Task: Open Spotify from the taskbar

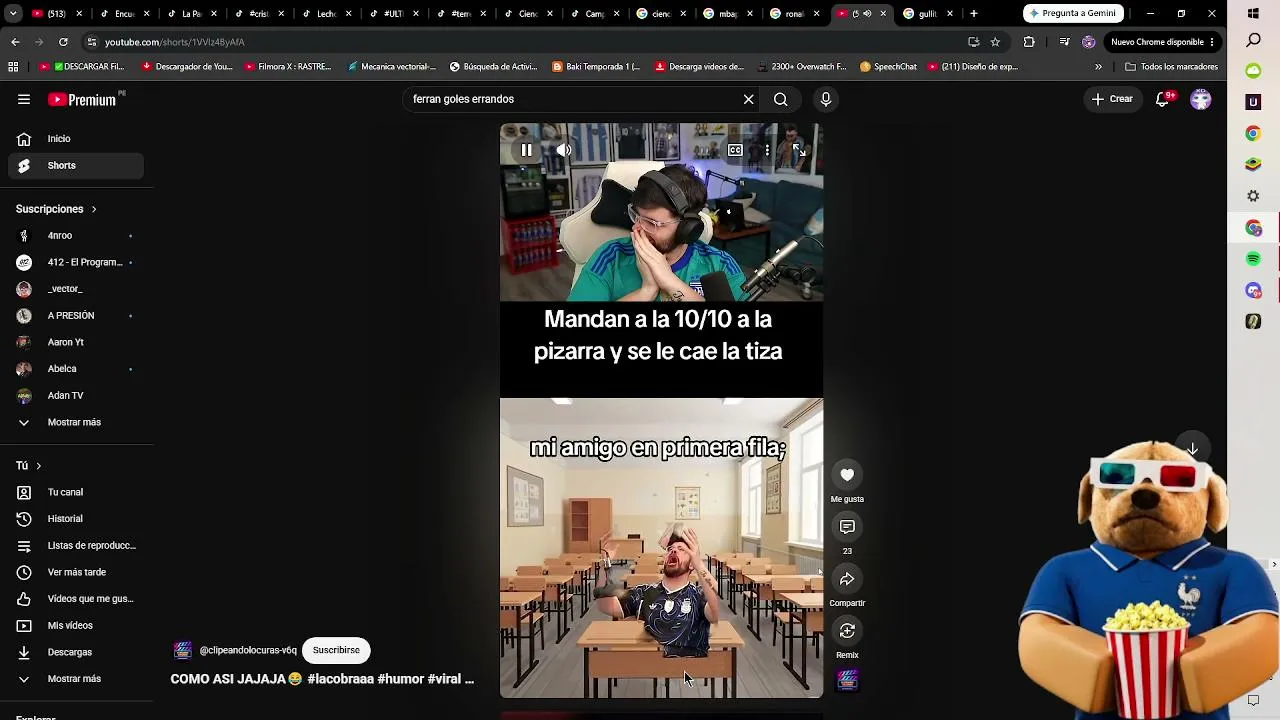Action: 1253,259
